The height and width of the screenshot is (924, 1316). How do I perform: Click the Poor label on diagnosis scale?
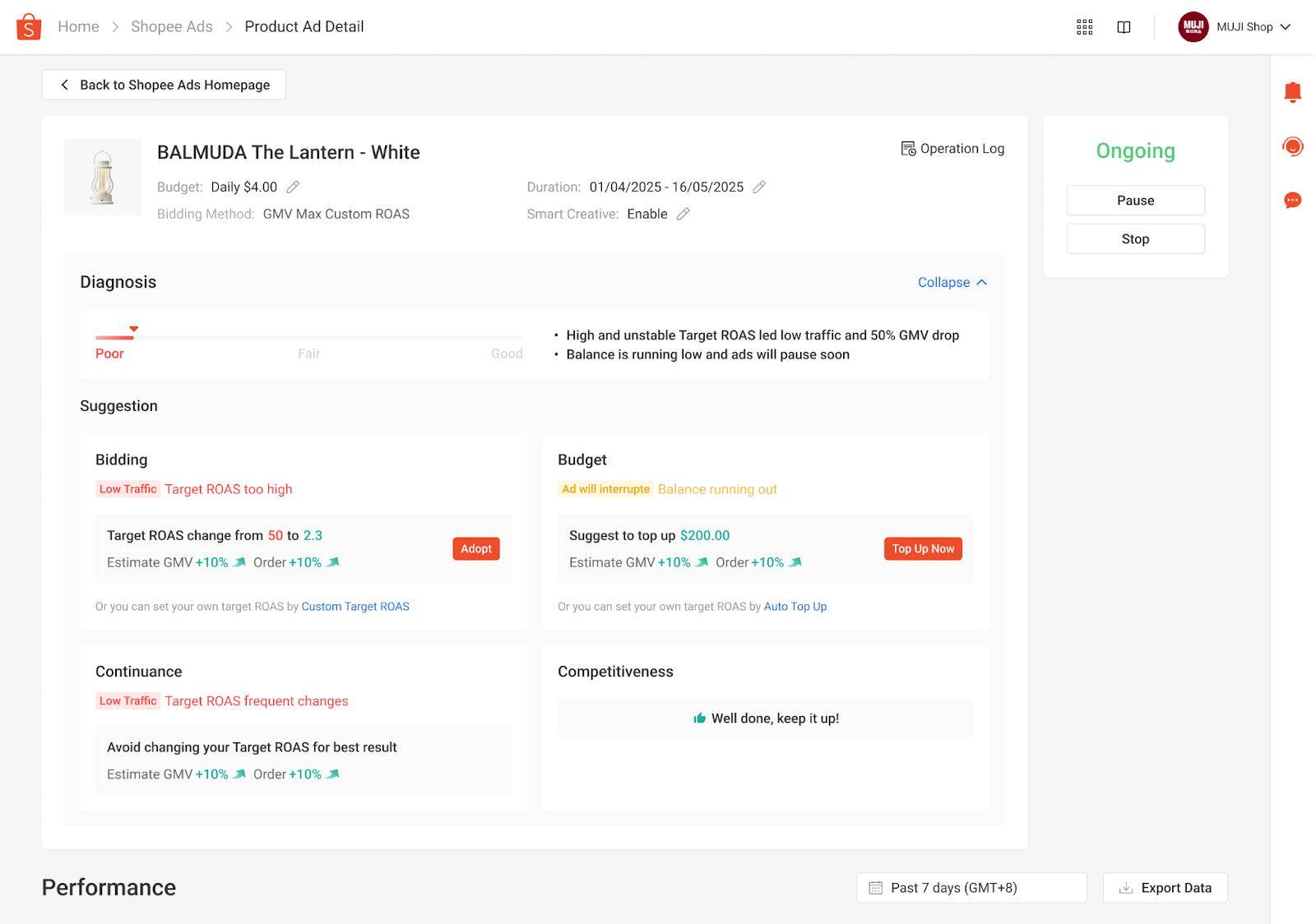109,353
